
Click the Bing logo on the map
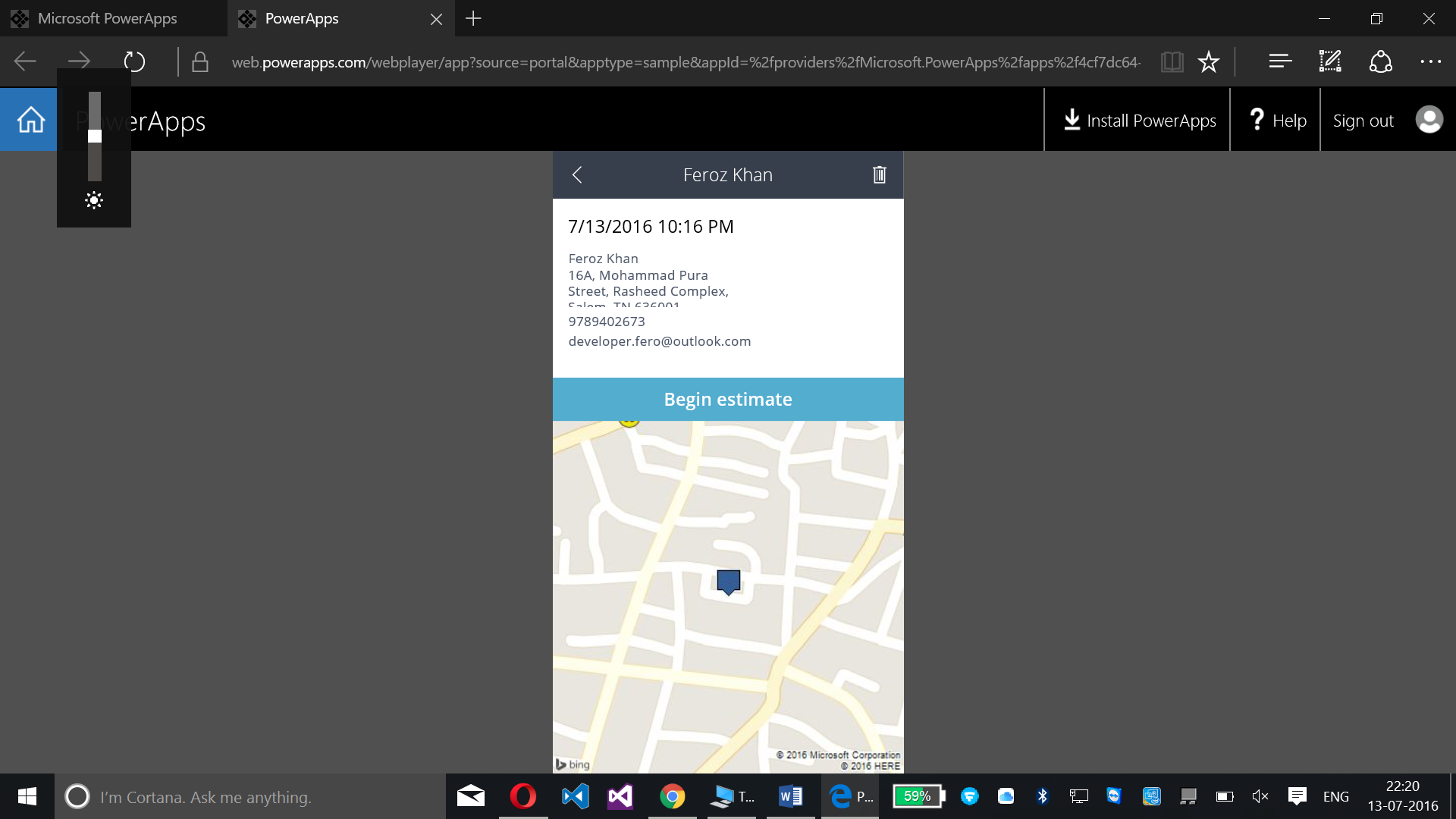tap(573, 764)
